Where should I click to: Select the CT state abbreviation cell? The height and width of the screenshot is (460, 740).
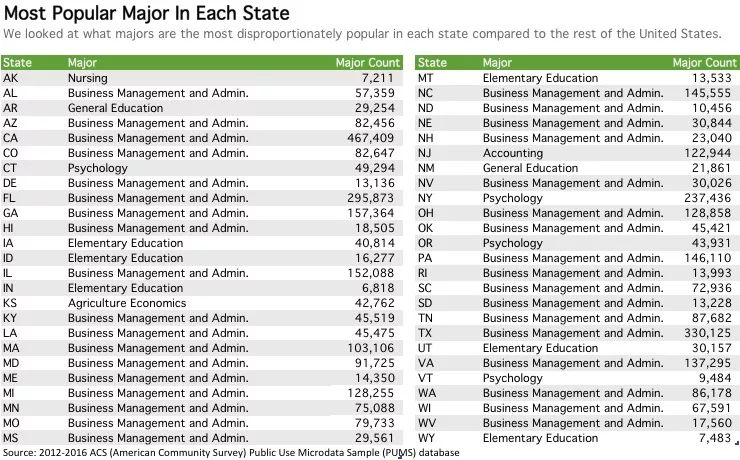[12, 168]
